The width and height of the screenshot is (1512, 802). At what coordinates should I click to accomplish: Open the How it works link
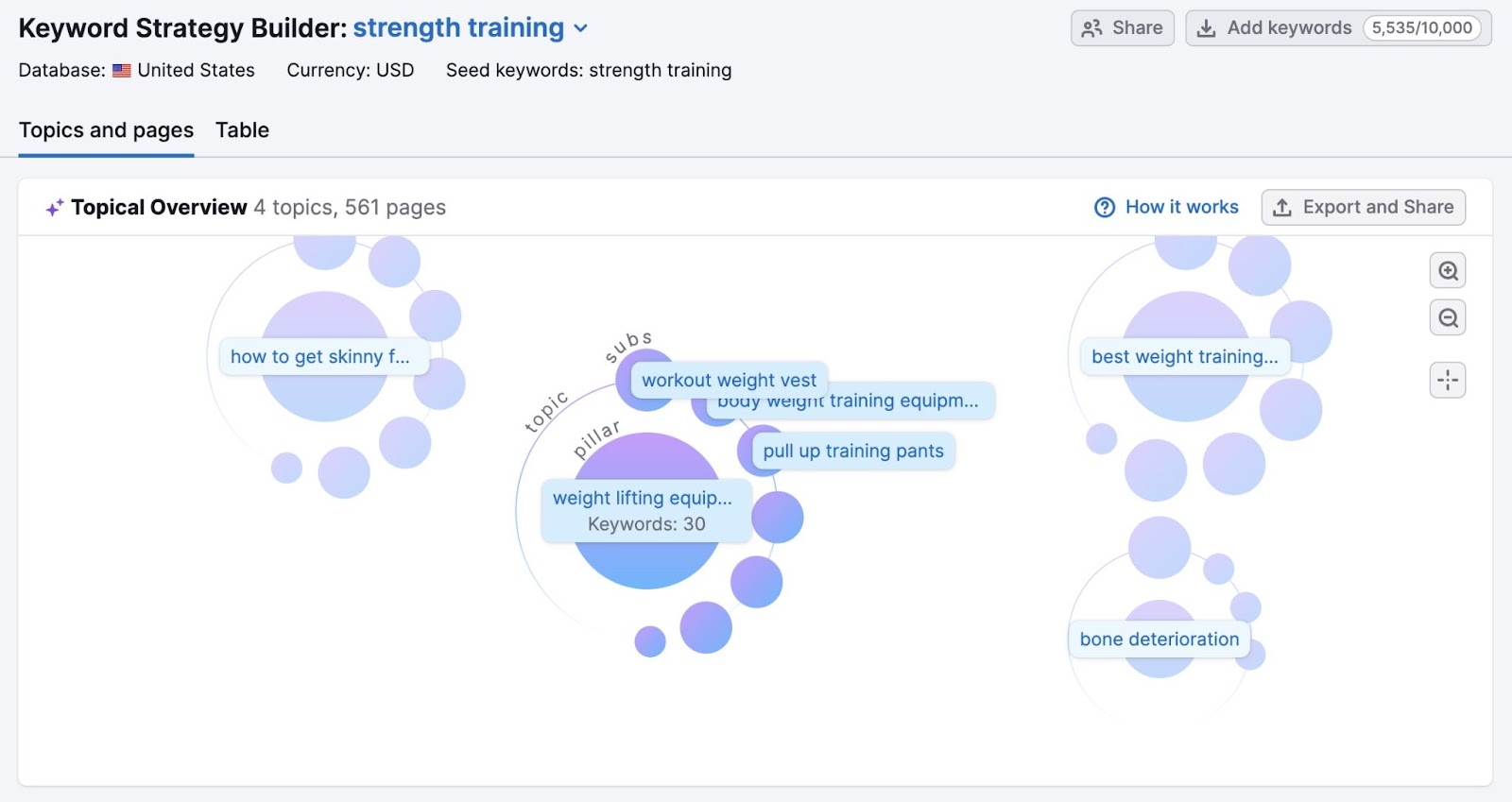click(x=1181, y=207)
